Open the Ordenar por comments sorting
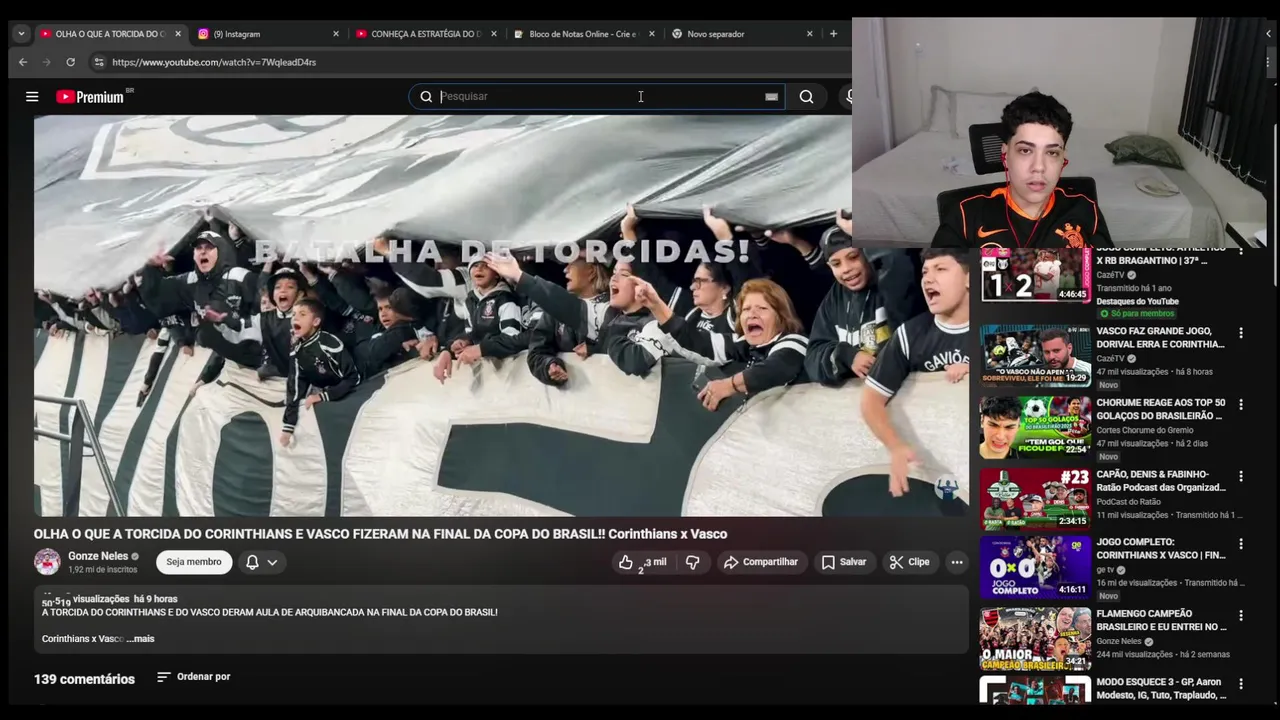 tap(194, 677)
